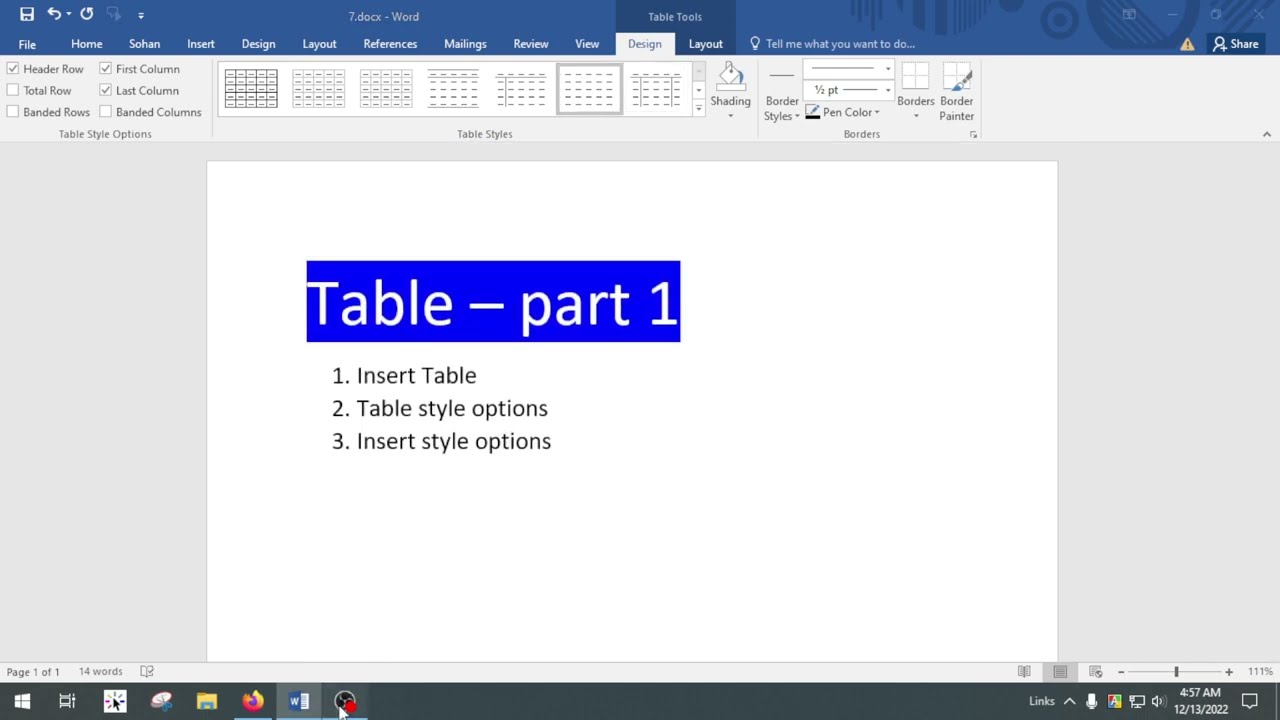Open Task View on the taskbar
This screenshot has width=1280, height=720.
[67, 701]
